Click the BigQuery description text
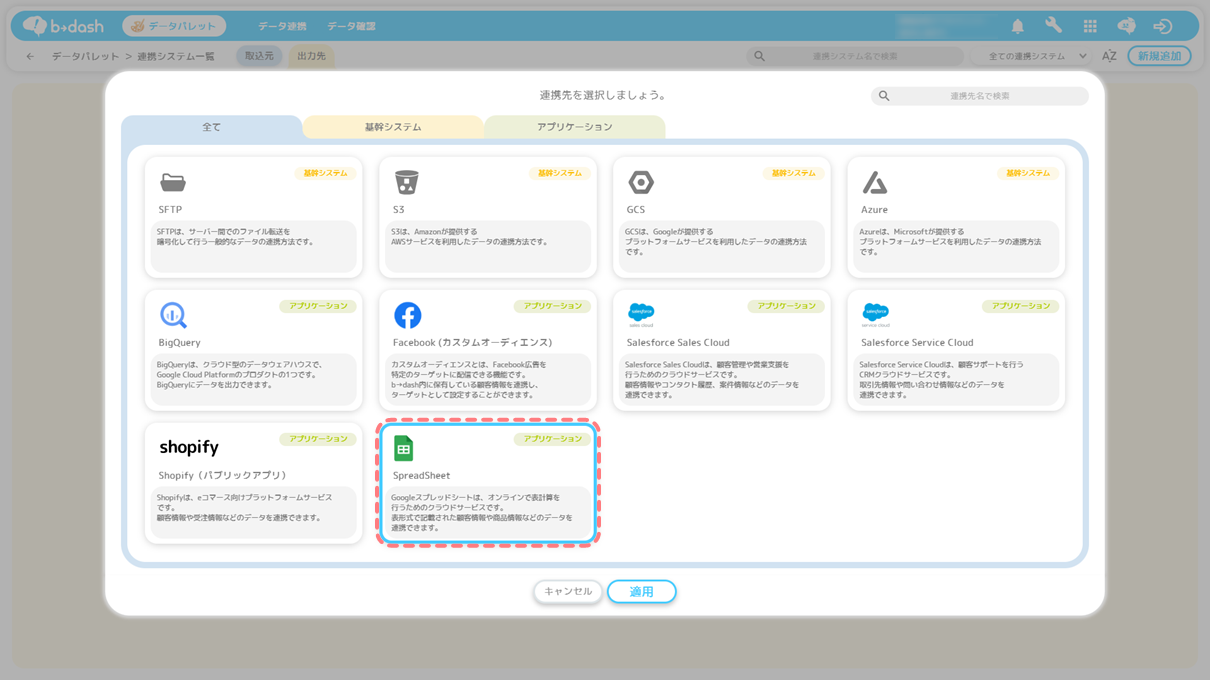 239,374
